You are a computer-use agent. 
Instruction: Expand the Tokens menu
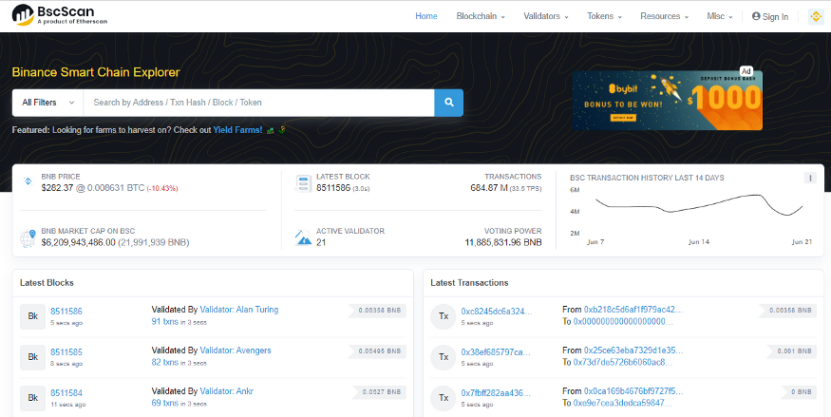point(604,16)
